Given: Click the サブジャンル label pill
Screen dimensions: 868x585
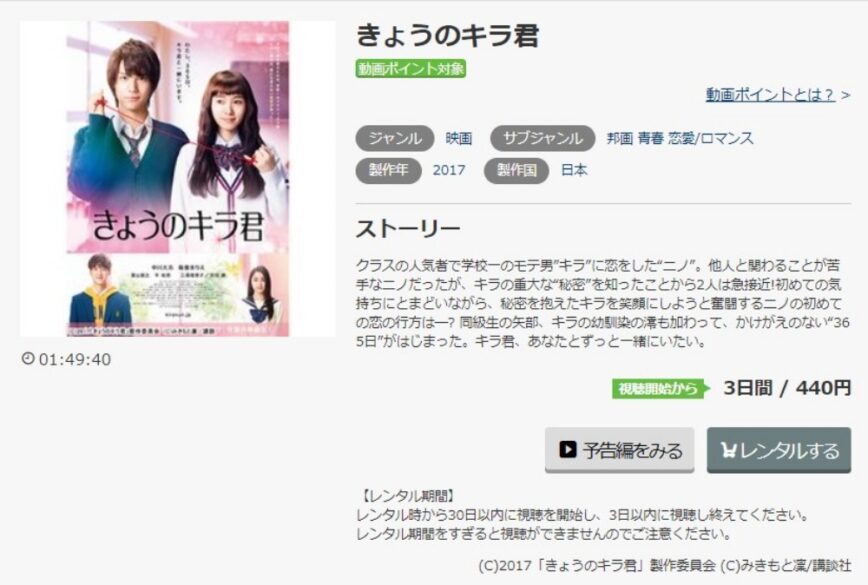Looking at the screenshot, I should coord(542,138).
